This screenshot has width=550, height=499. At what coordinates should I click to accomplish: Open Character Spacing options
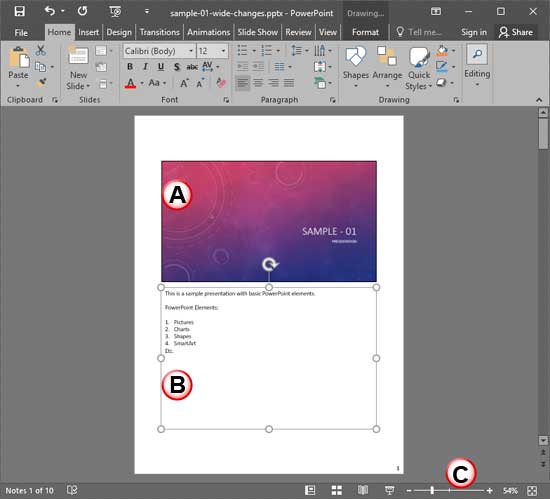click(x=210, y=67)
